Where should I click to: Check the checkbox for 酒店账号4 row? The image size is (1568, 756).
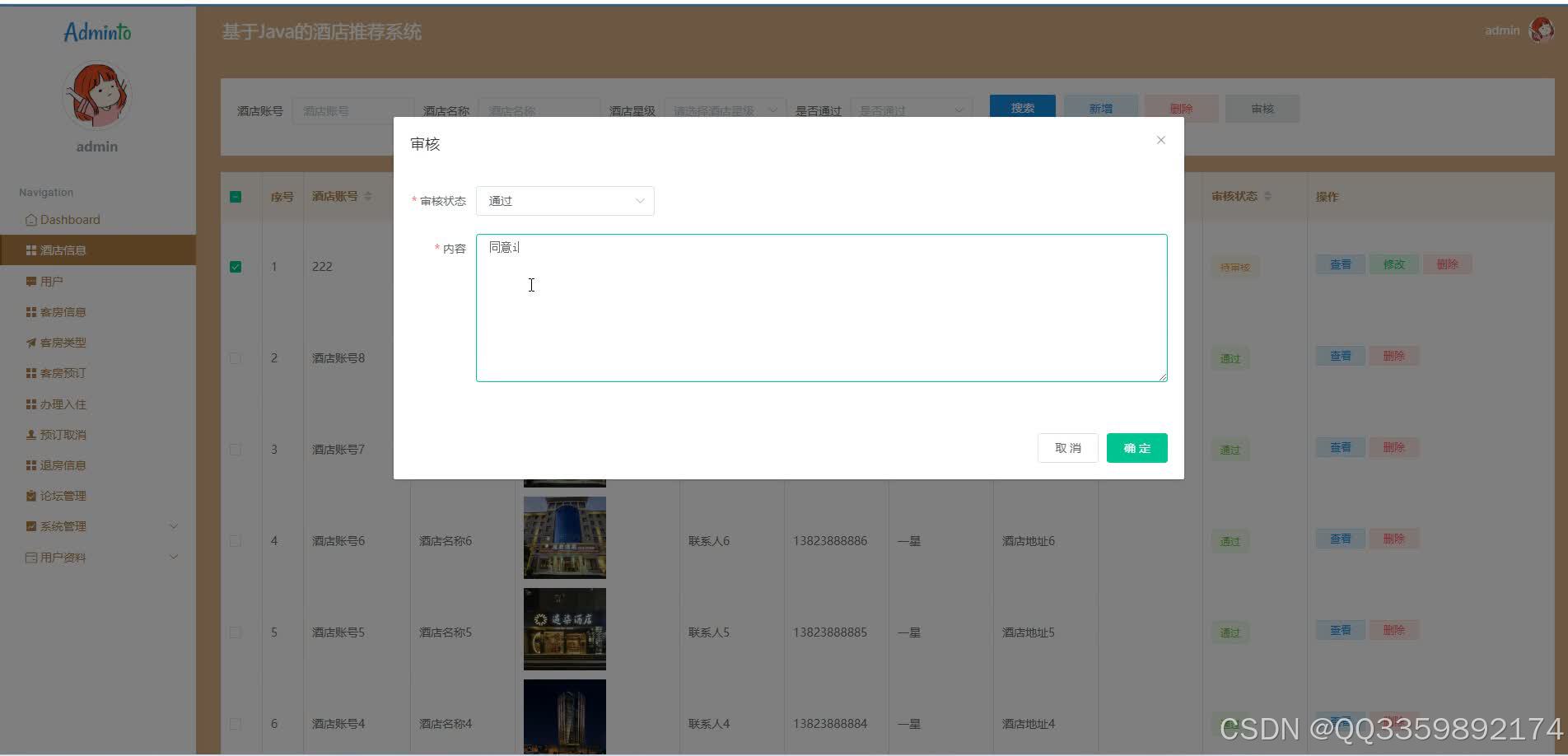[x=236, y=724]
